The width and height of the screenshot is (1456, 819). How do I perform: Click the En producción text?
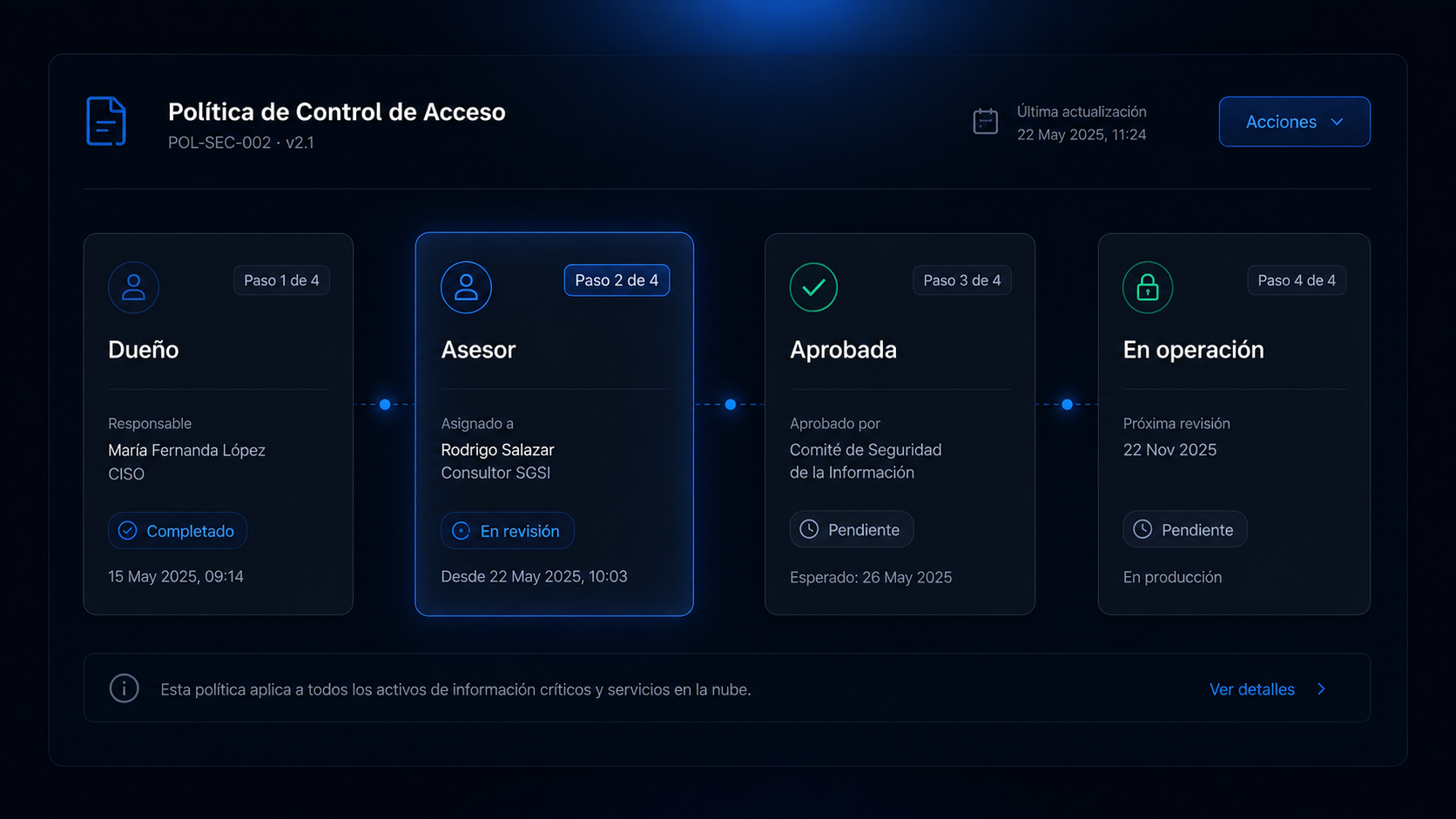[x=1172, y=577]
